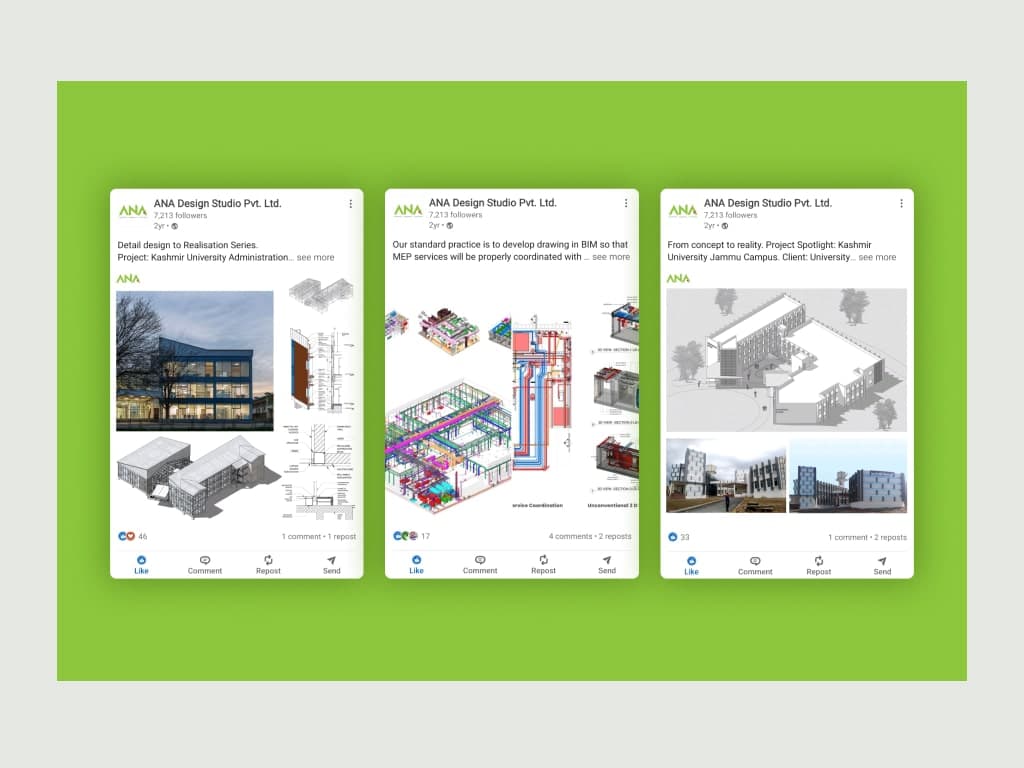Send the Detail design to Realisation Series post

pos(332,564)
